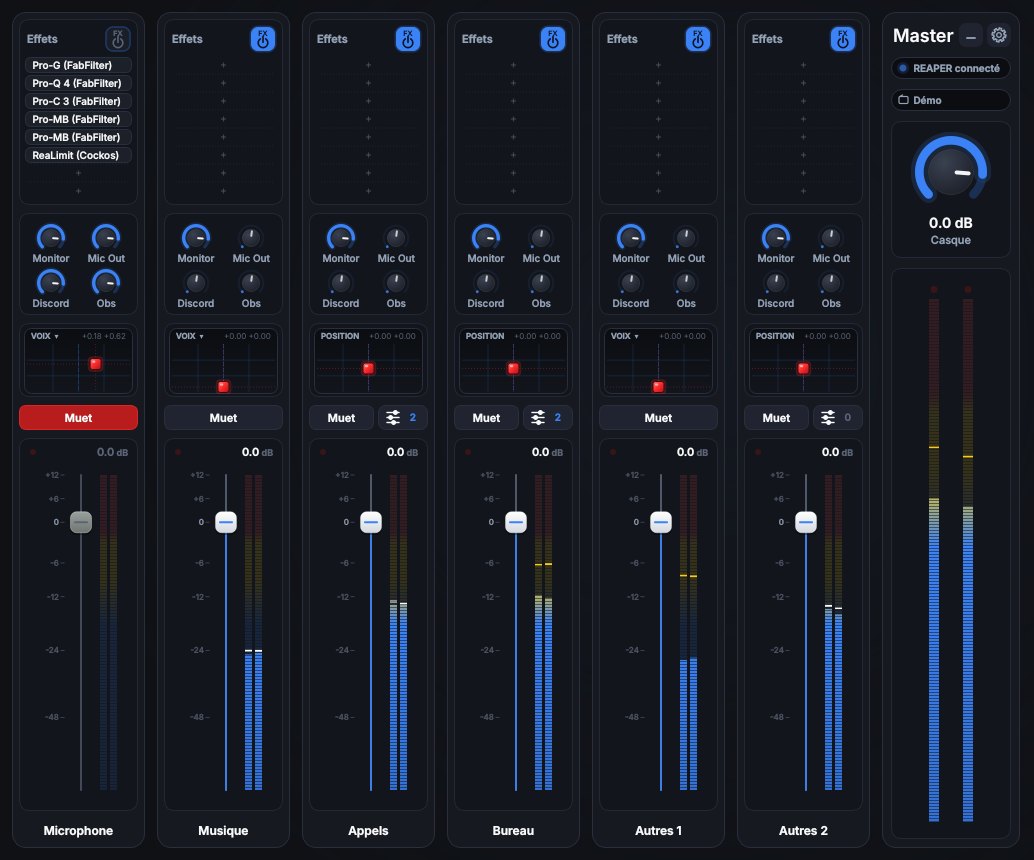Add effect in first empty Microphone slot
Viewport: 1034px width, 860px height.
coord(78,173)
